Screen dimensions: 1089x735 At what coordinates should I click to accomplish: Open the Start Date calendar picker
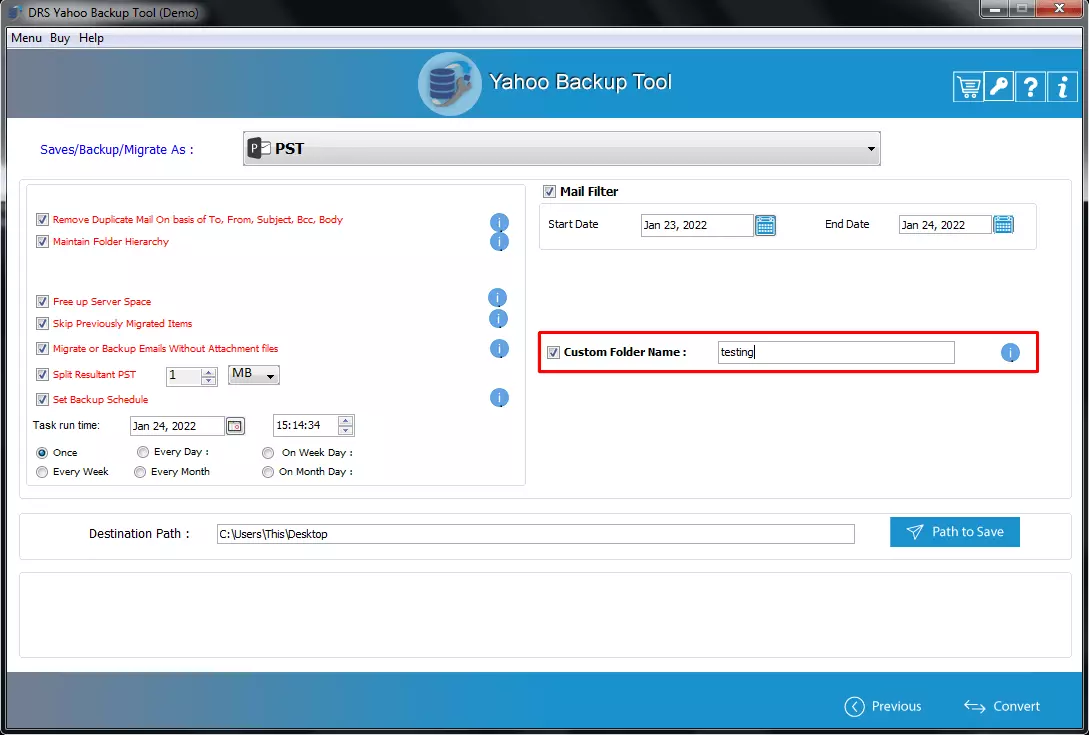pos(765,225)
